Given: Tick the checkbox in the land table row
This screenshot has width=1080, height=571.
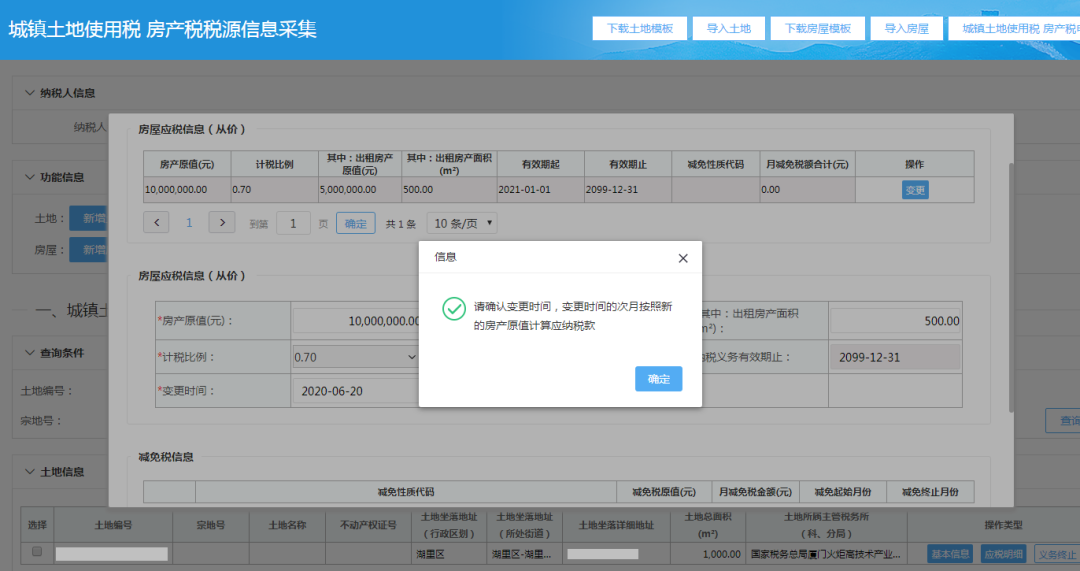Looking at the screenshot, I should [x=37, y=552].
